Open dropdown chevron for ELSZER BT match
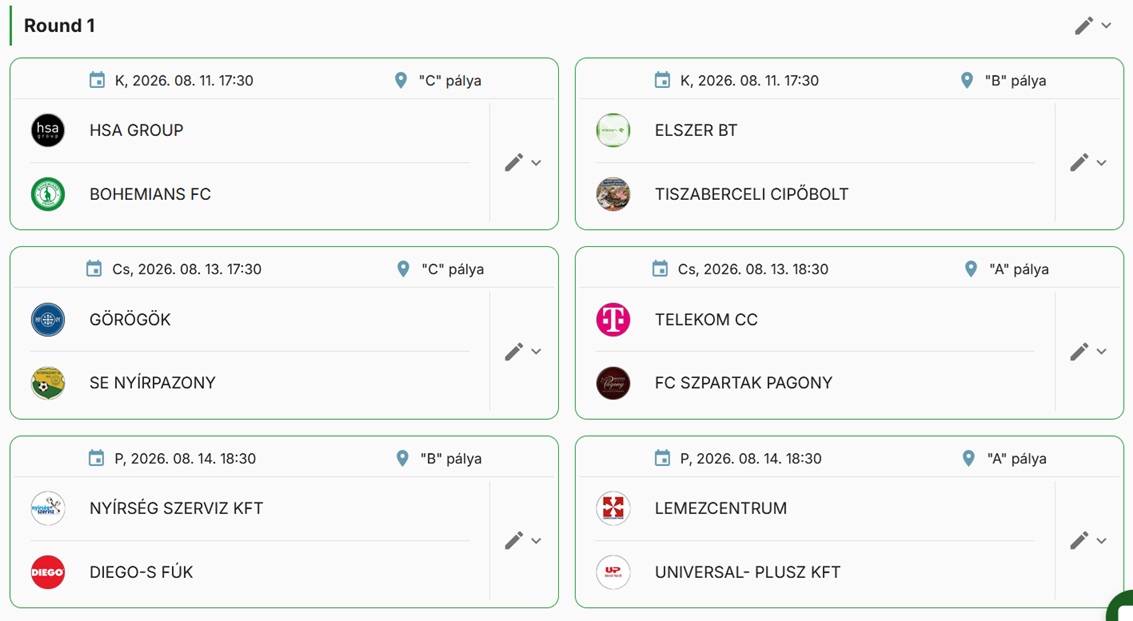1133x621 pixels. [1101, 163]
